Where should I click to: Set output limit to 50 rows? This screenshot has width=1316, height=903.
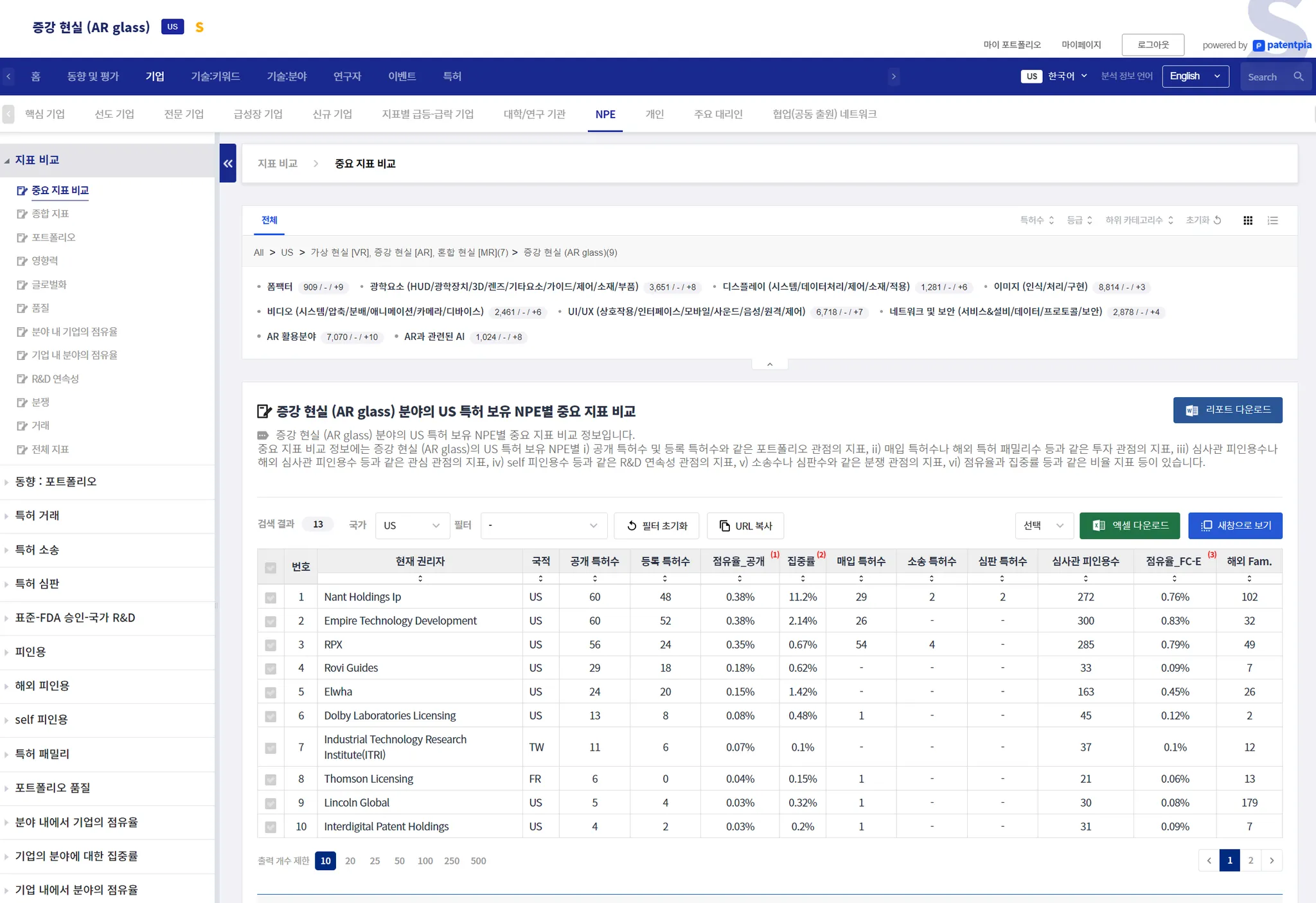(x=399, y=861)
